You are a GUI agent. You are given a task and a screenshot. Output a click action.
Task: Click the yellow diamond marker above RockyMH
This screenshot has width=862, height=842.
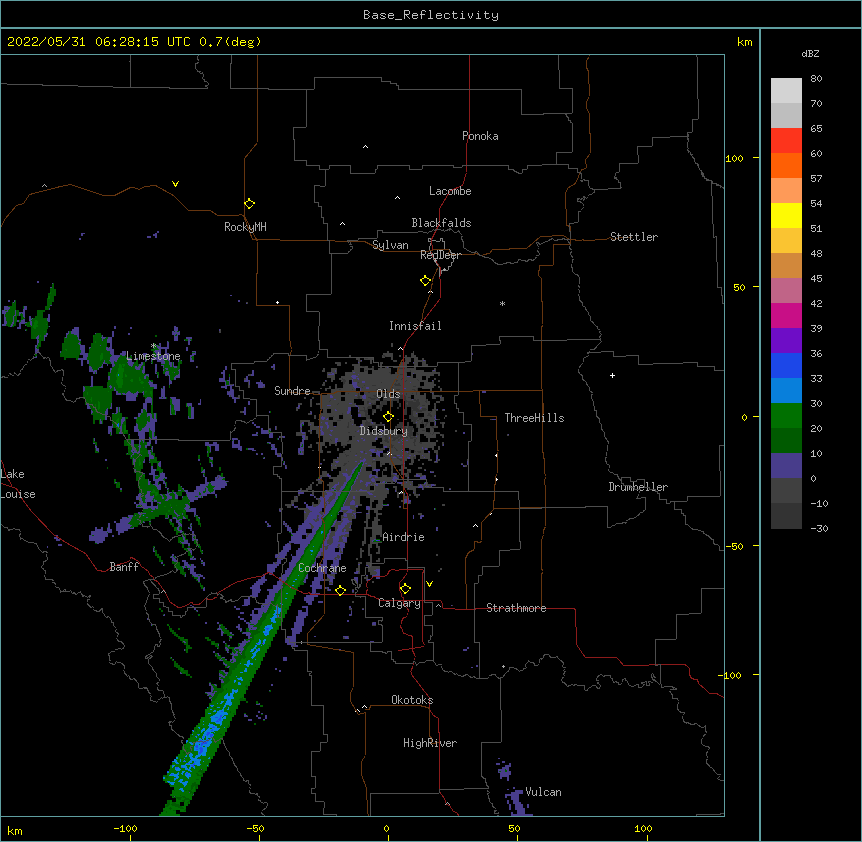(x=249, y=204)
